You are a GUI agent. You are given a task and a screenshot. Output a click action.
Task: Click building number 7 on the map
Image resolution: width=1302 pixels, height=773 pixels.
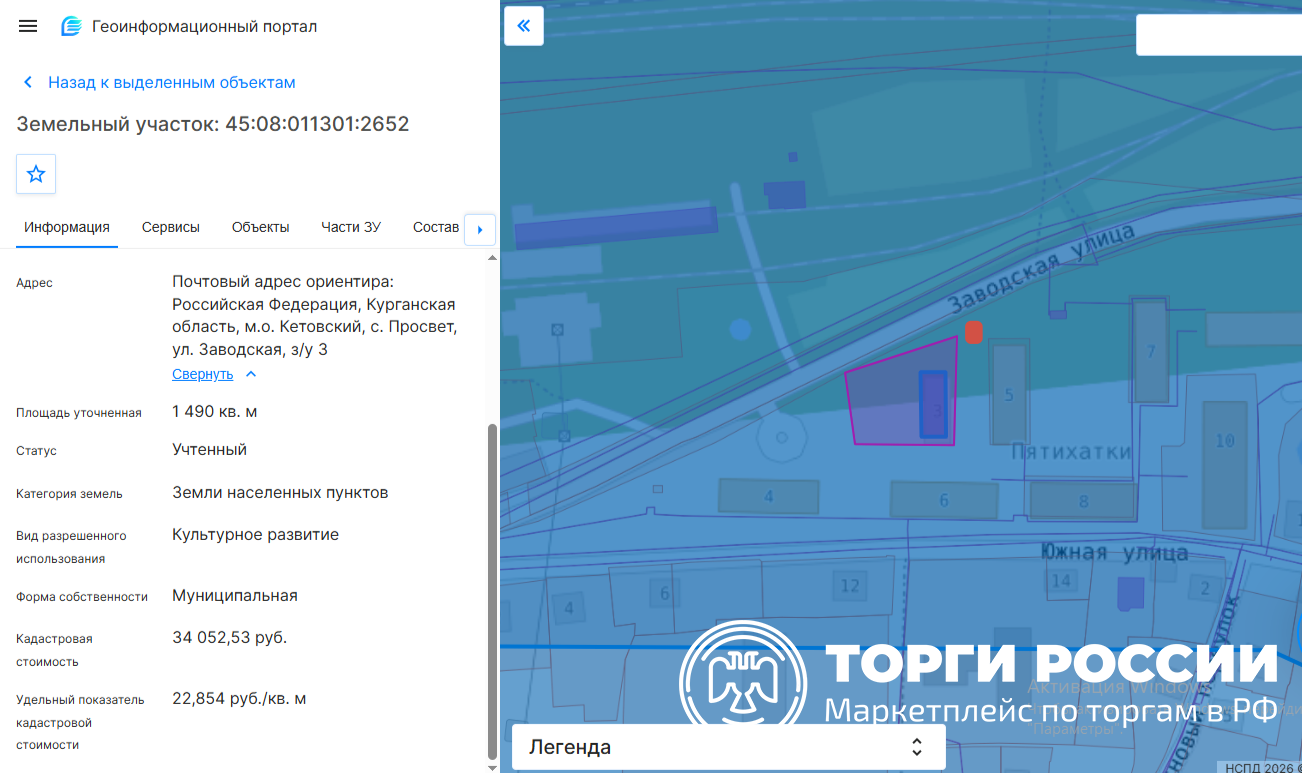pyautogui.click(x=1151, y=351)
